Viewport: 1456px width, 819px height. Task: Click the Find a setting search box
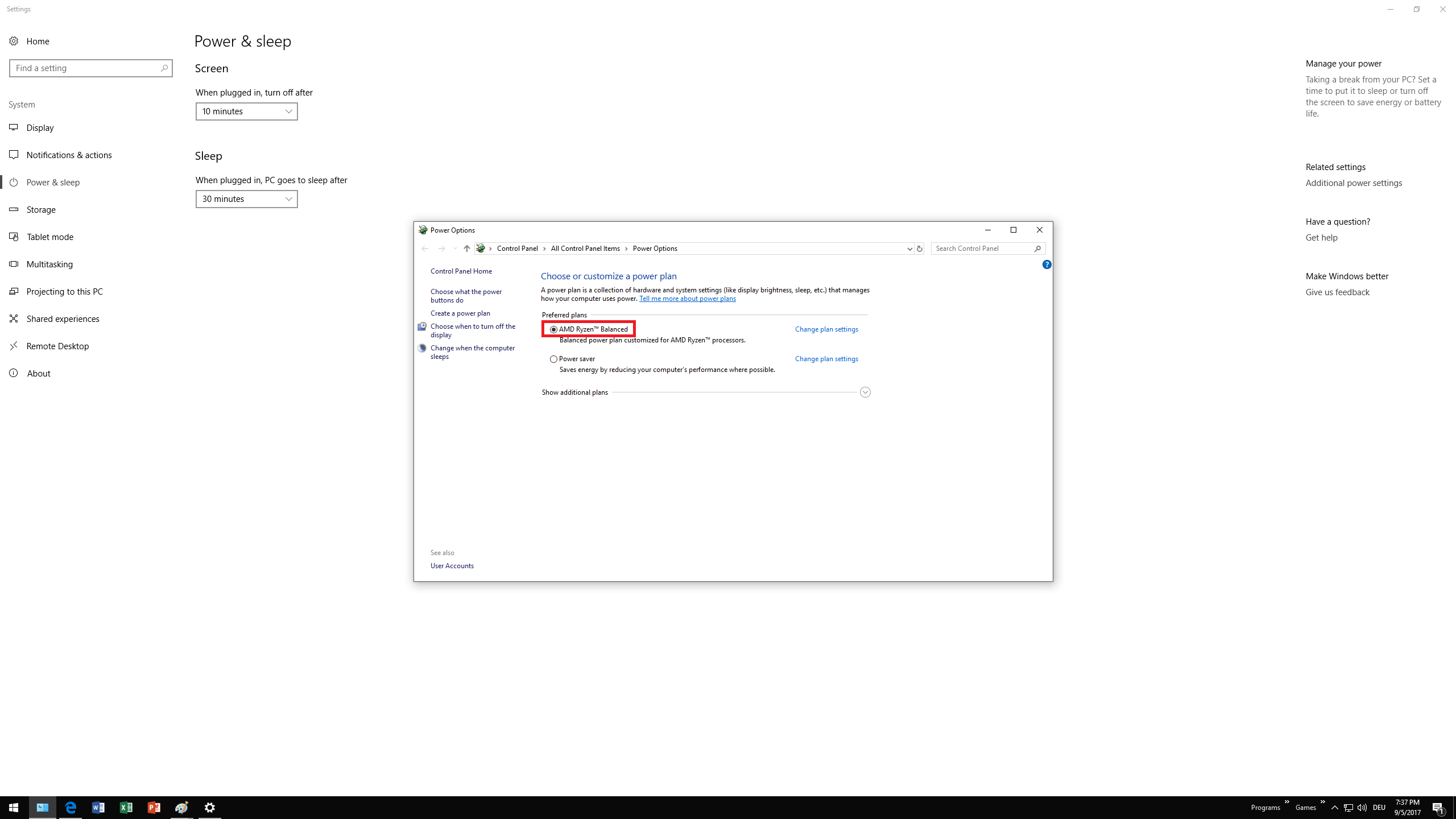click(x=85, y=68)
